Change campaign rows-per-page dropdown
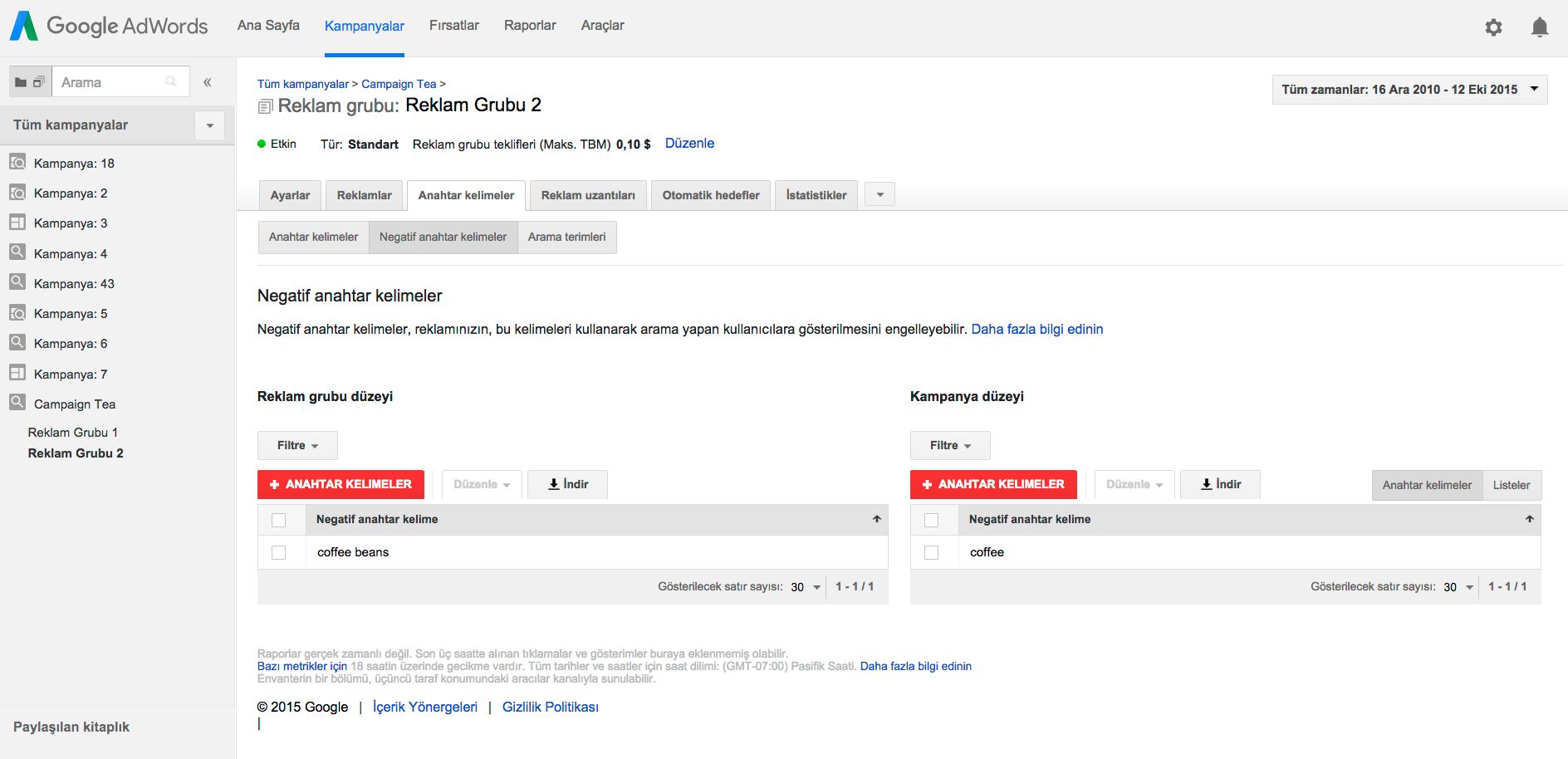The height and width of the screenshot is (759, 1568). 1458,587
